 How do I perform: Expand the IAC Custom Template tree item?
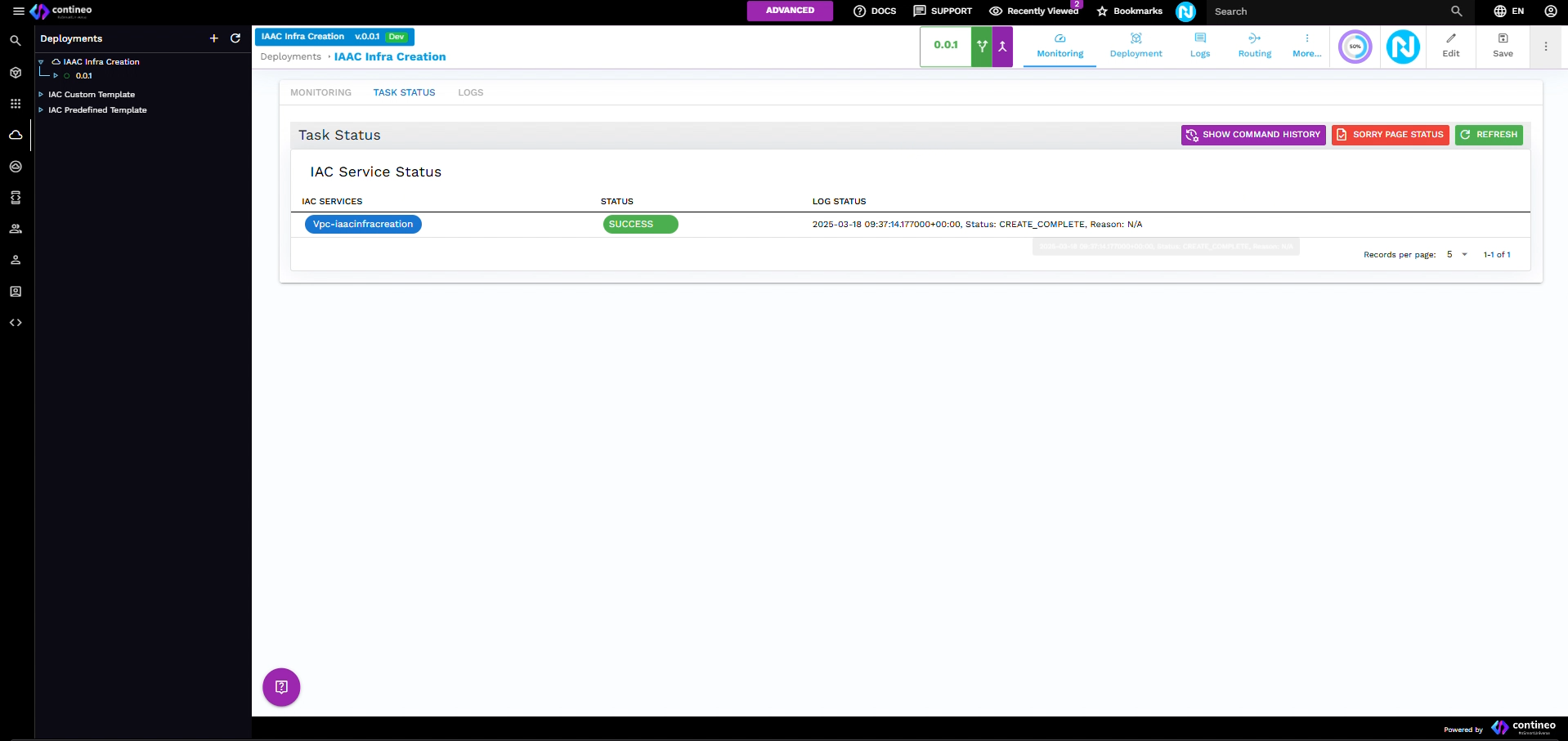pos(41,95)
